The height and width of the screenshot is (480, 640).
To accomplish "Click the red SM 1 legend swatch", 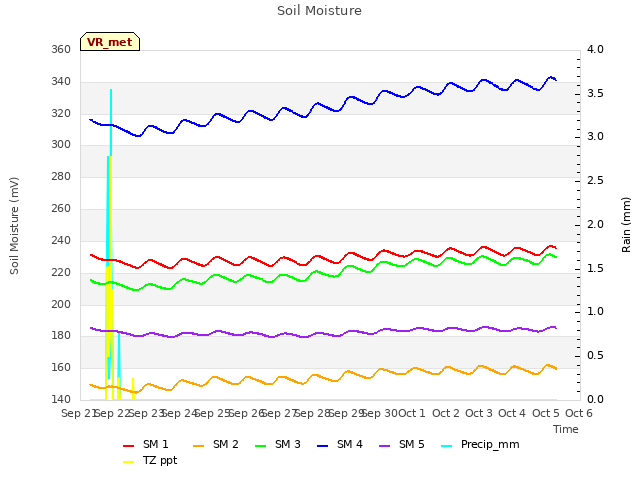I will click(x=129, y=446).
